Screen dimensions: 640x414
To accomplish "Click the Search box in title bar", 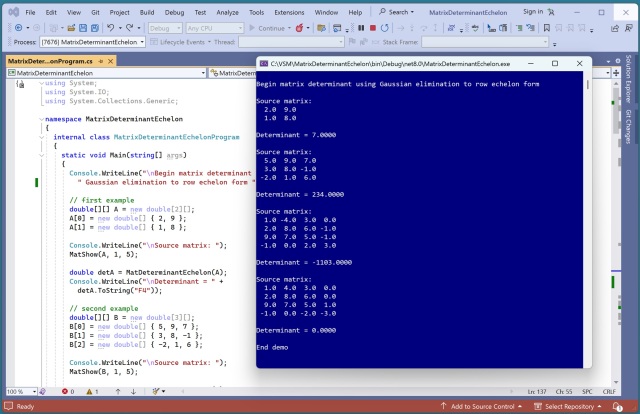I will pos(396,12).
